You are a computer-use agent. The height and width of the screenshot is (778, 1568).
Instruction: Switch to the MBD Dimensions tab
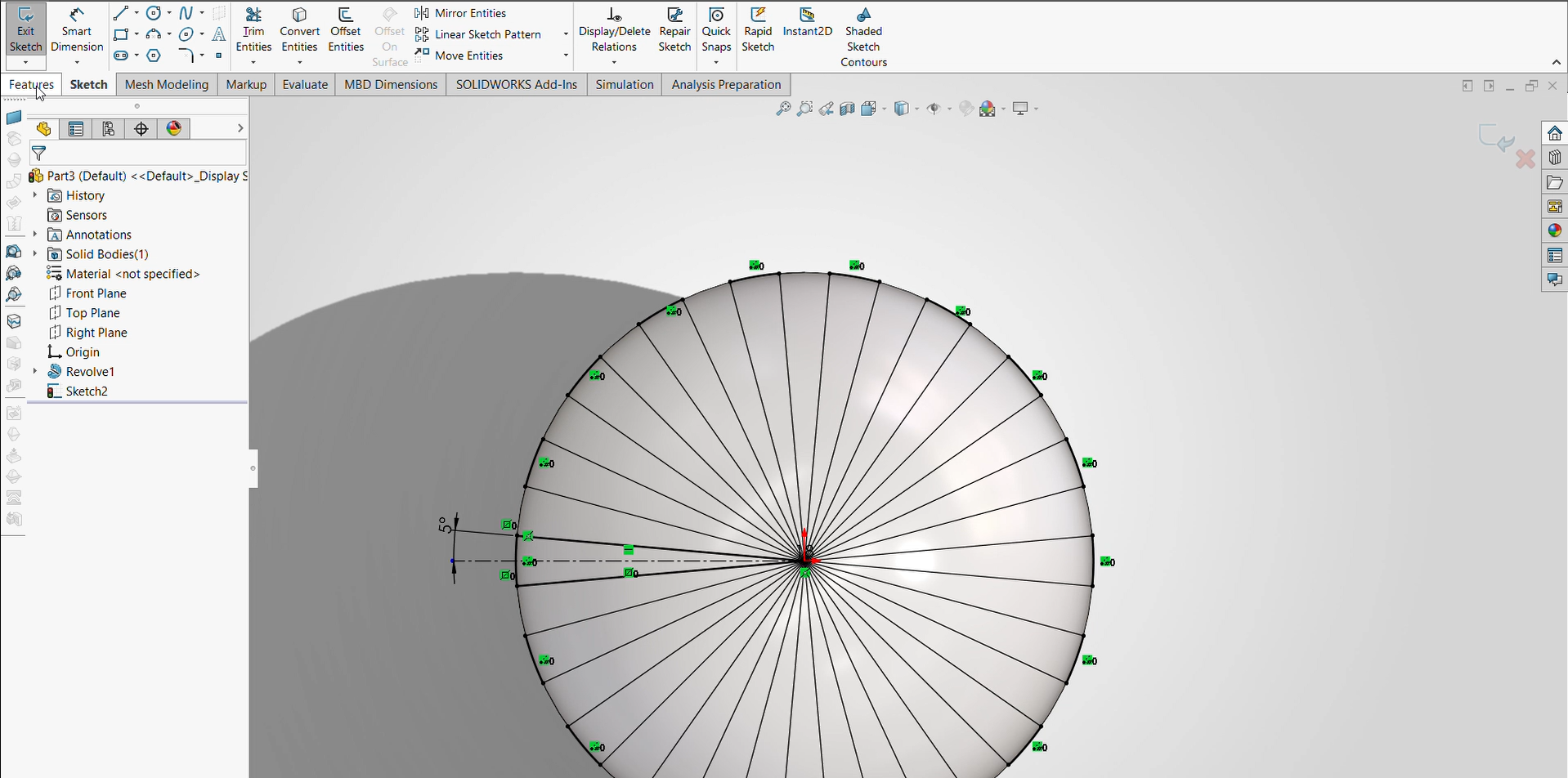(391, 84)
